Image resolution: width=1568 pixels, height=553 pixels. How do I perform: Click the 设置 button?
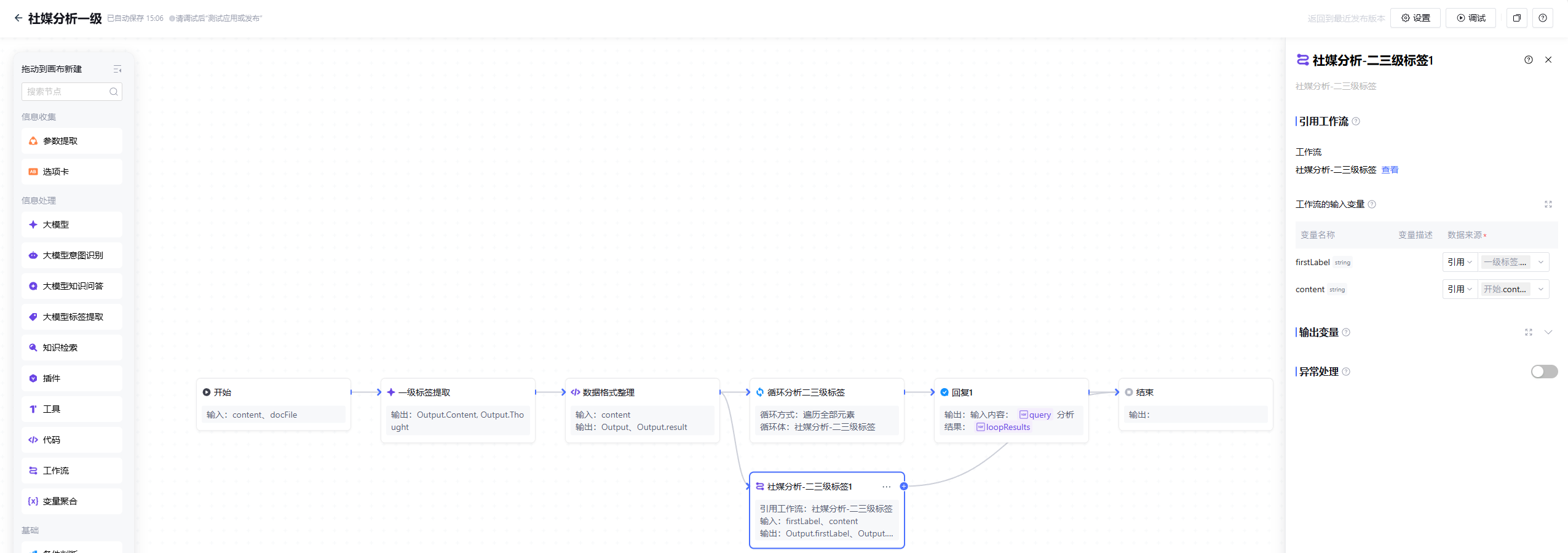[x=1415, y=18]
